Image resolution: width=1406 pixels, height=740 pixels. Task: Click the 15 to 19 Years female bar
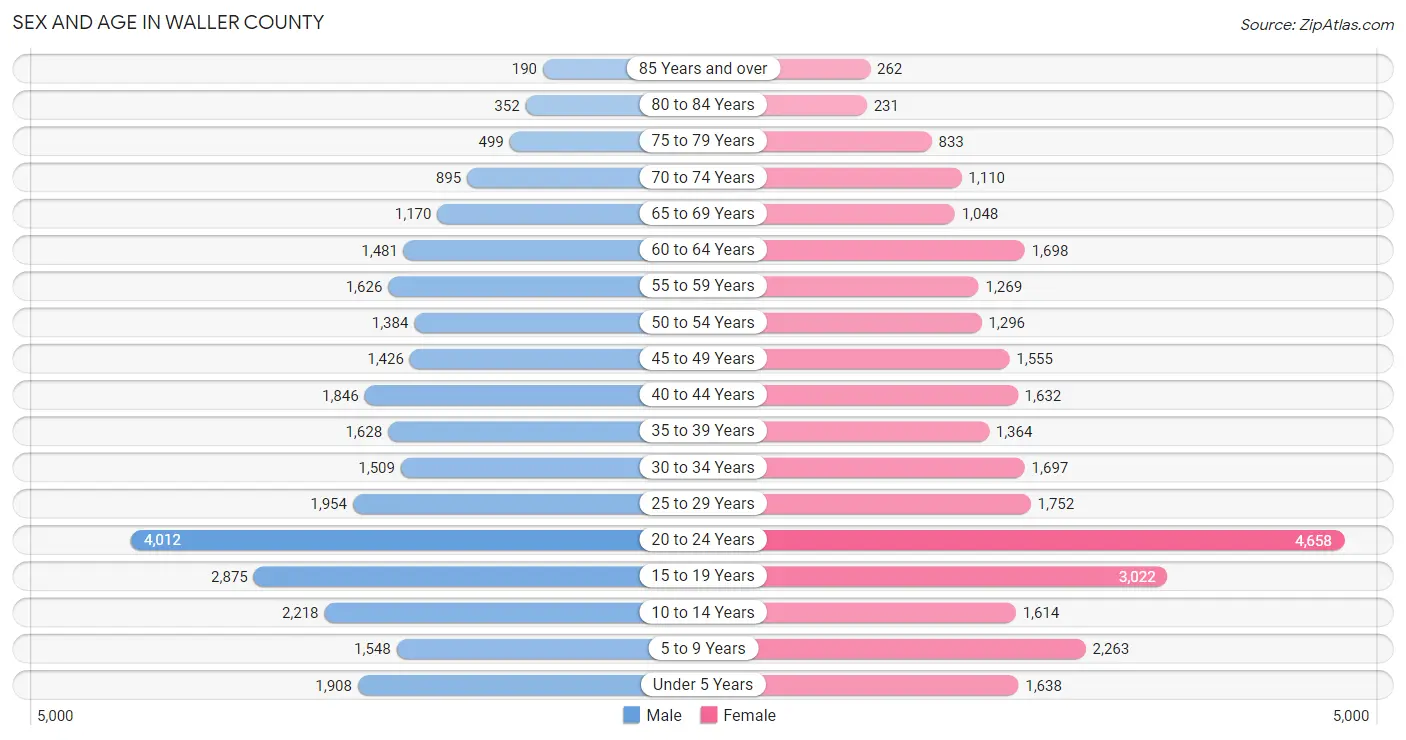click(x=965, y=576)
